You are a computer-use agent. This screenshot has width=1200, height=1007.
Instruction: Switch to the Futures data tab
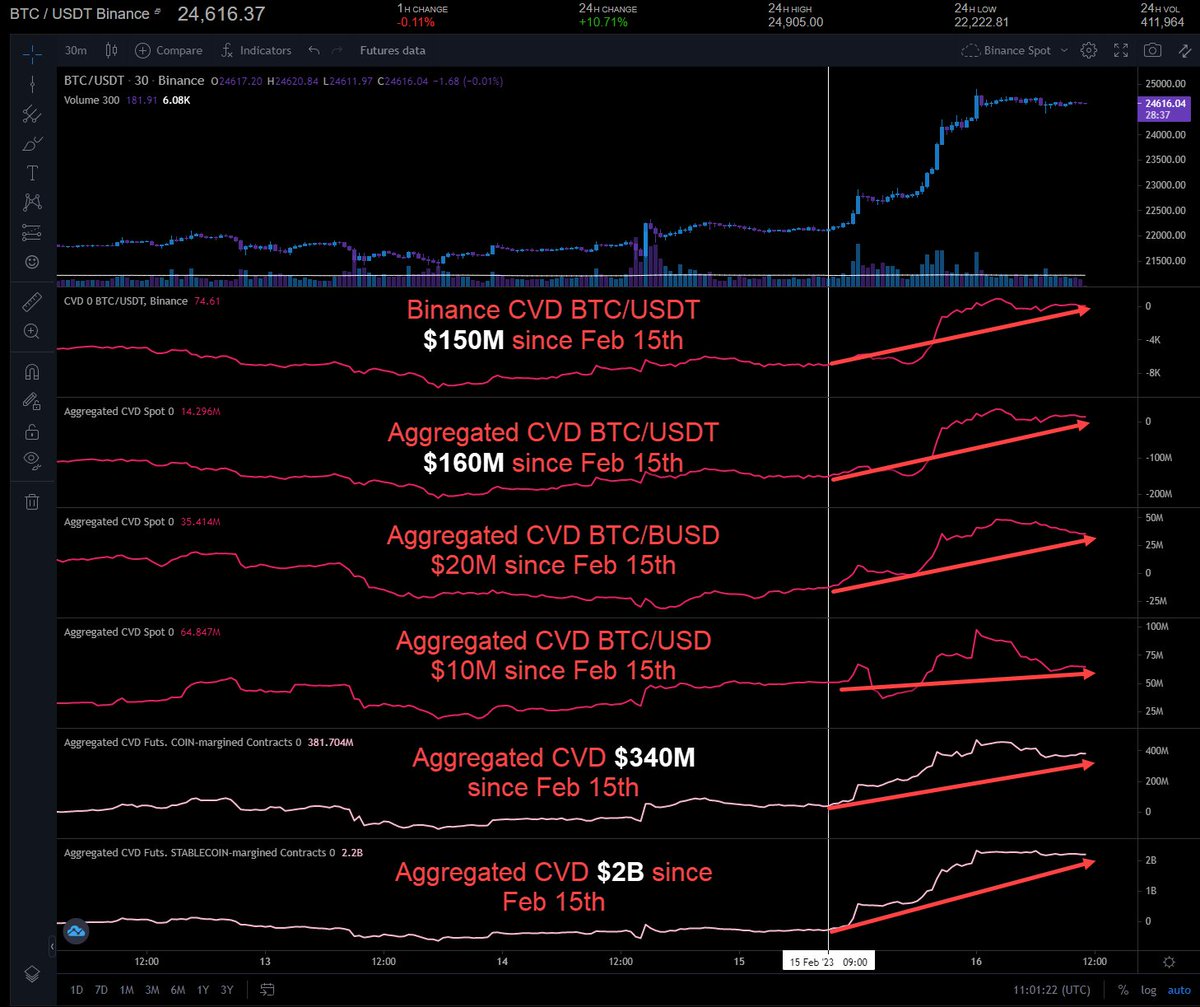[392, 50]
